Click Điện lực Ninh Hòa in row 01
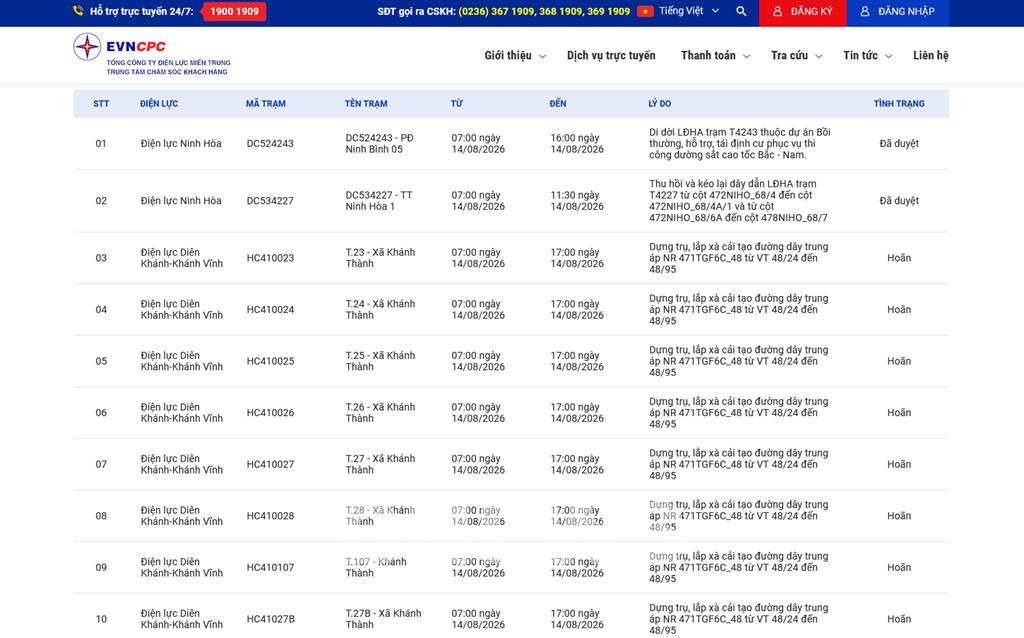The height and width of the screenshot is (638, 1024). tap(181, 144)
